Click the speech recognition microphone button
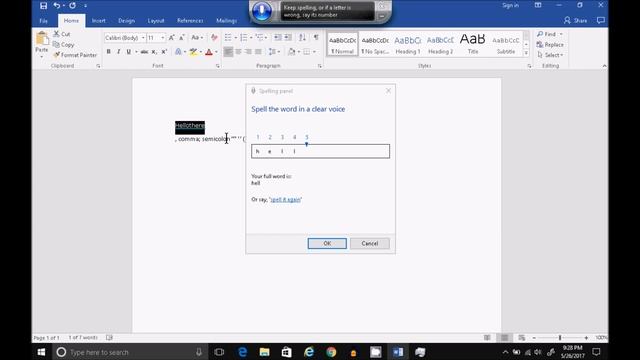 (262, 11)
